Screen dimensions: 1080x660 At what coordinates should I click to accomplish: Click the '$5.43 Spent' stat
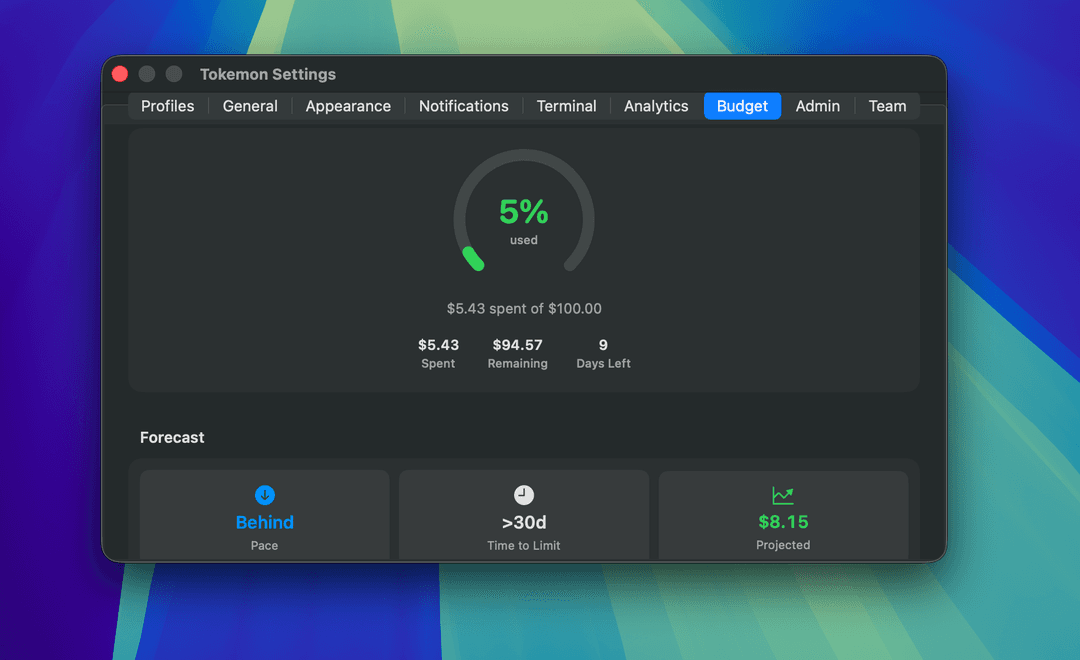click(438, 353)
